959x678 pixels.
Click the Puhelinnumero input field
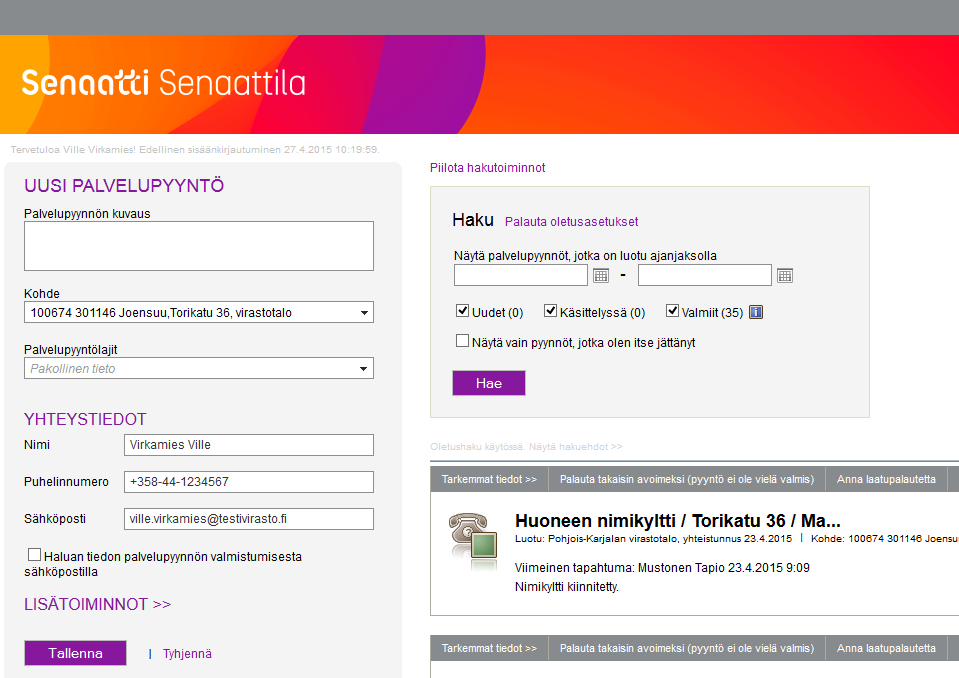(249, 482)
